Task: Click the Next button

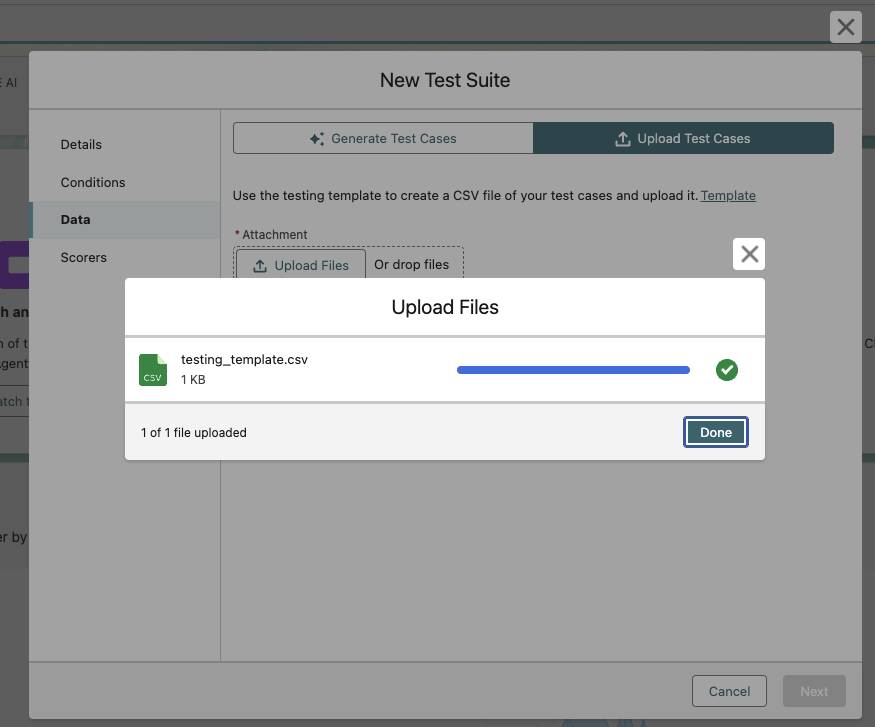Action: 814,691
